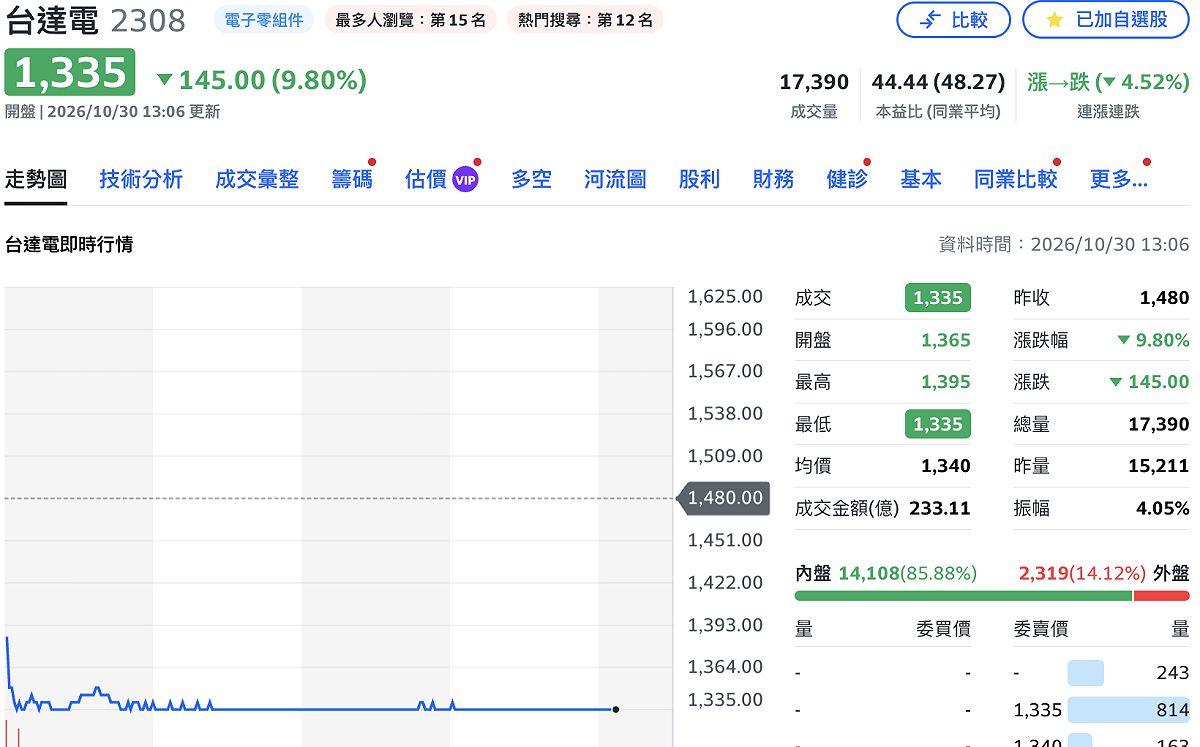The image size is (1200, 747).
Task: Click the 最高 value 1,395
Action: point(946,382)
